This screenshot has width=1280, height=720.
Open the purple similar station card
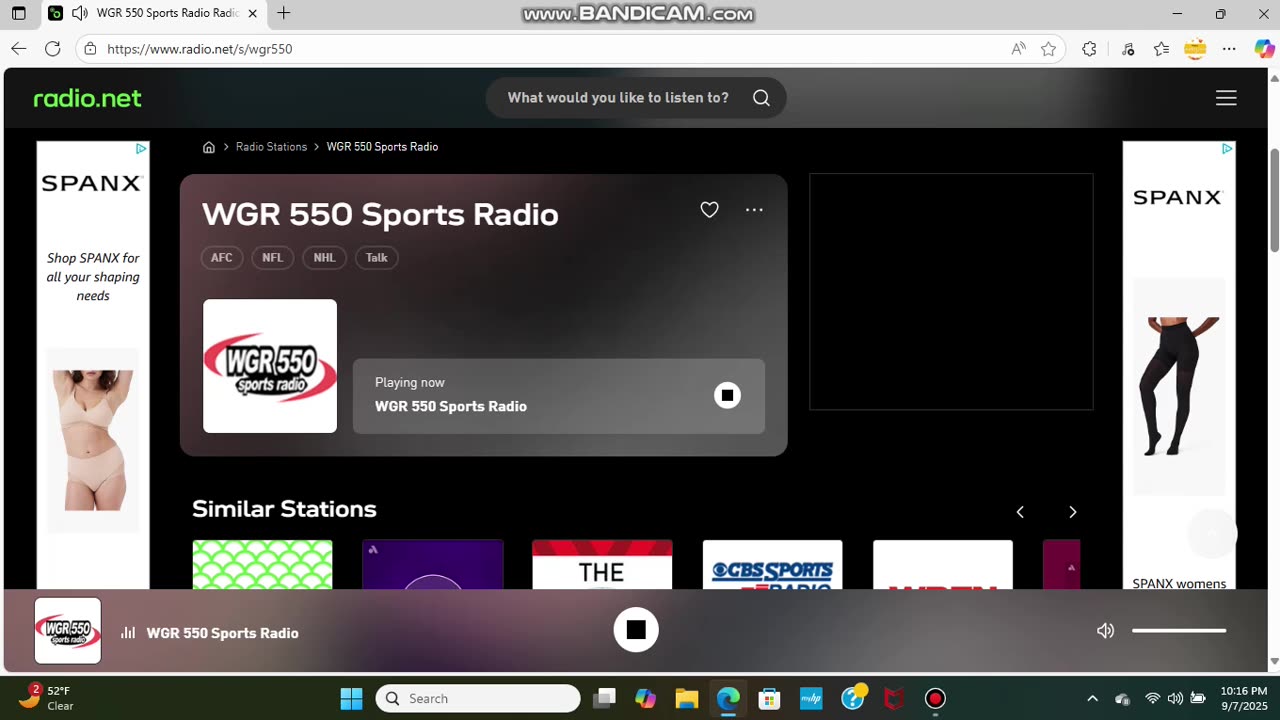coord(432,565)
